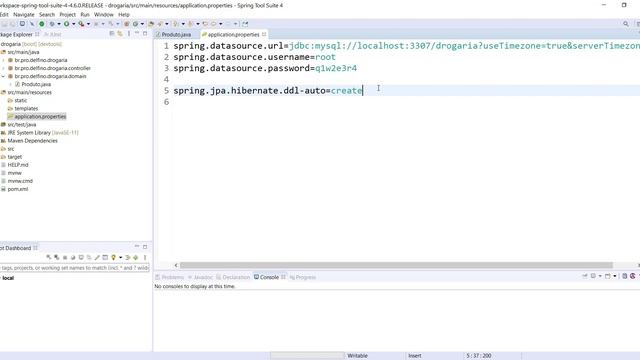Select the target folder
This screenshot has height=360, width=640.
(x=14, y=157)
